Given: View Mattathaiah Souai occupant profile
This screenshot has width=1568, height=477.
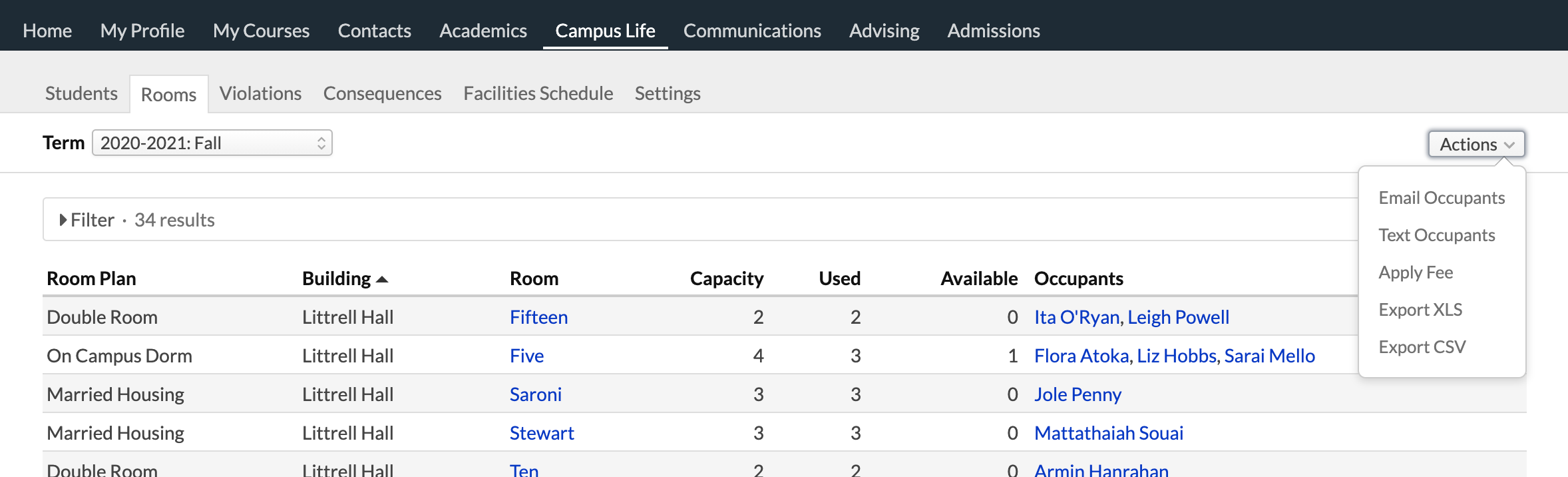Looking at the screenshot, I should pos(1108,433).
